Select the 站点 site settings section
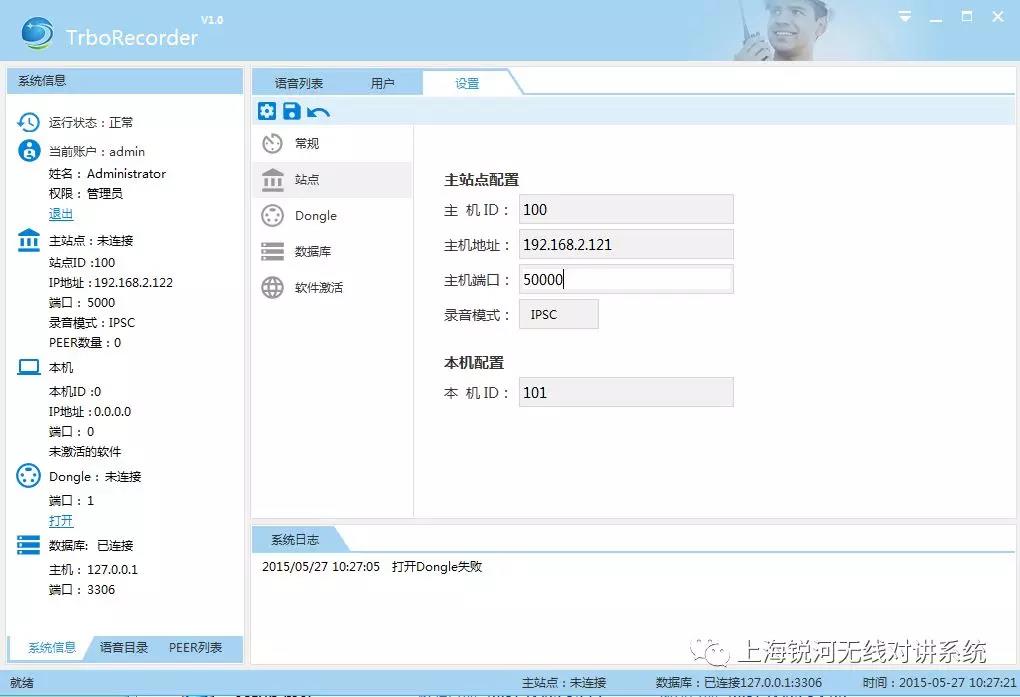1020x697 pixels. click(x=306, y=180)
